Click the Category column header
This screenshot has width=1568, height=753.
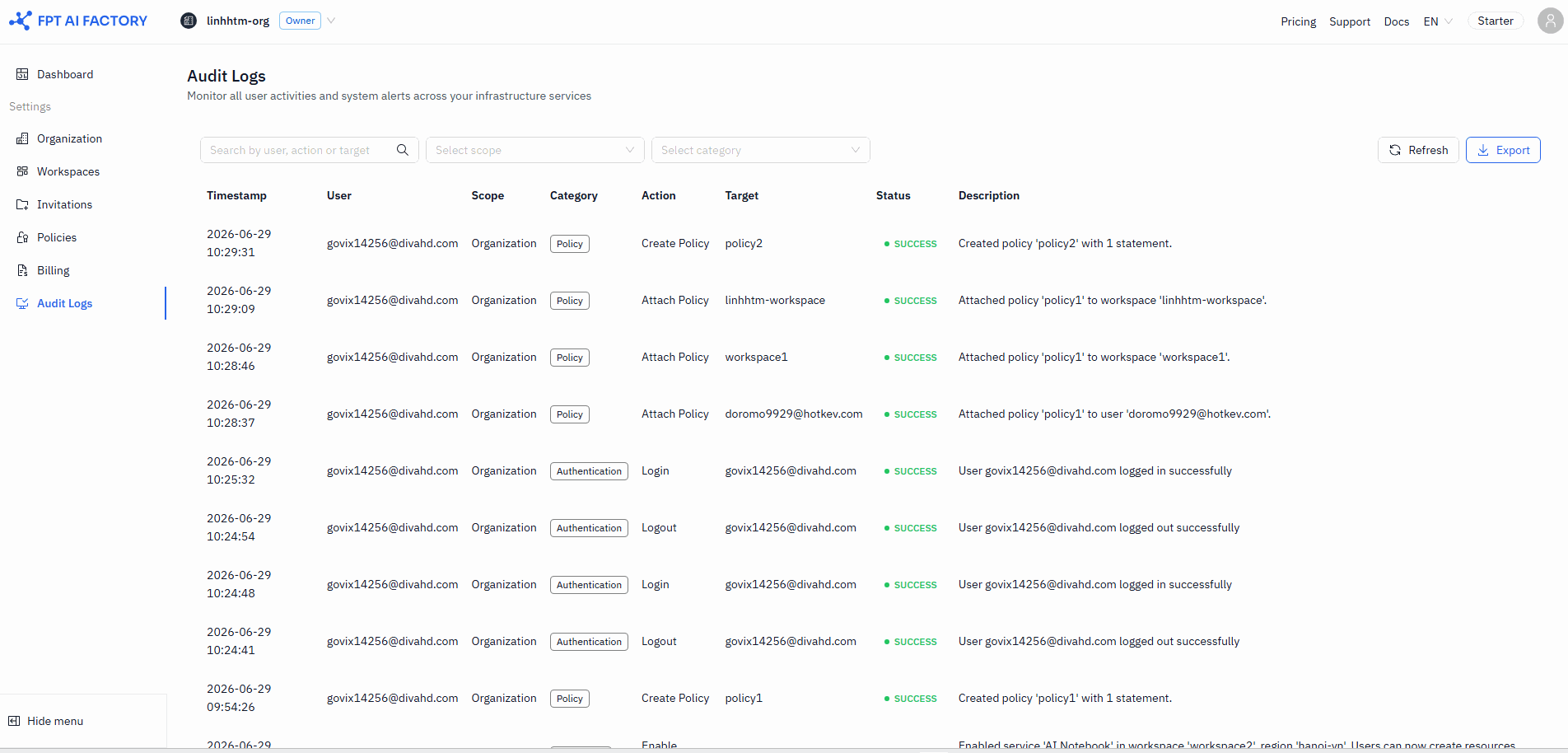coord(574,195)
